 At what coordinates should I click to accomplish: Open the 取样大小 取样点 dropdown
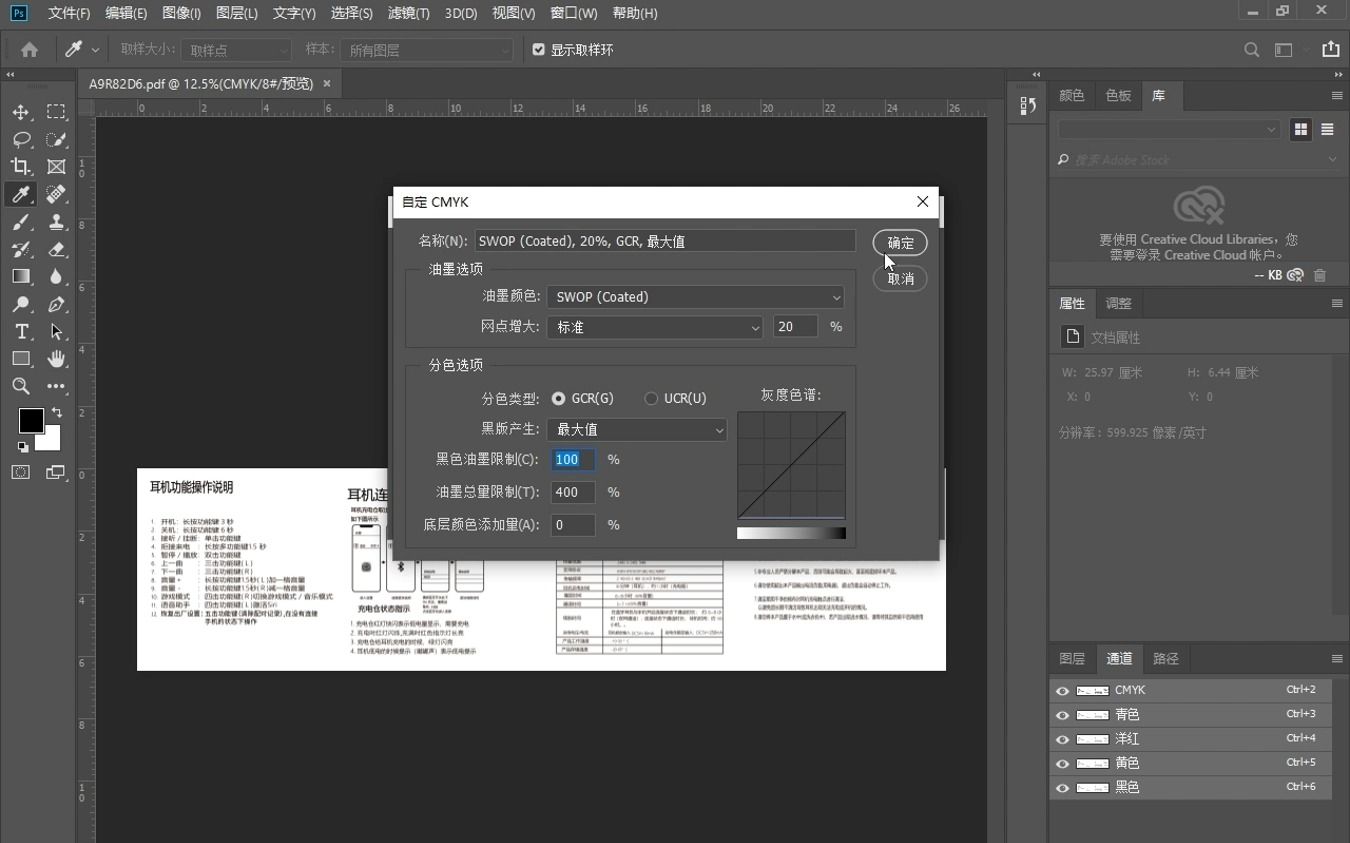(x=236, y=50)
